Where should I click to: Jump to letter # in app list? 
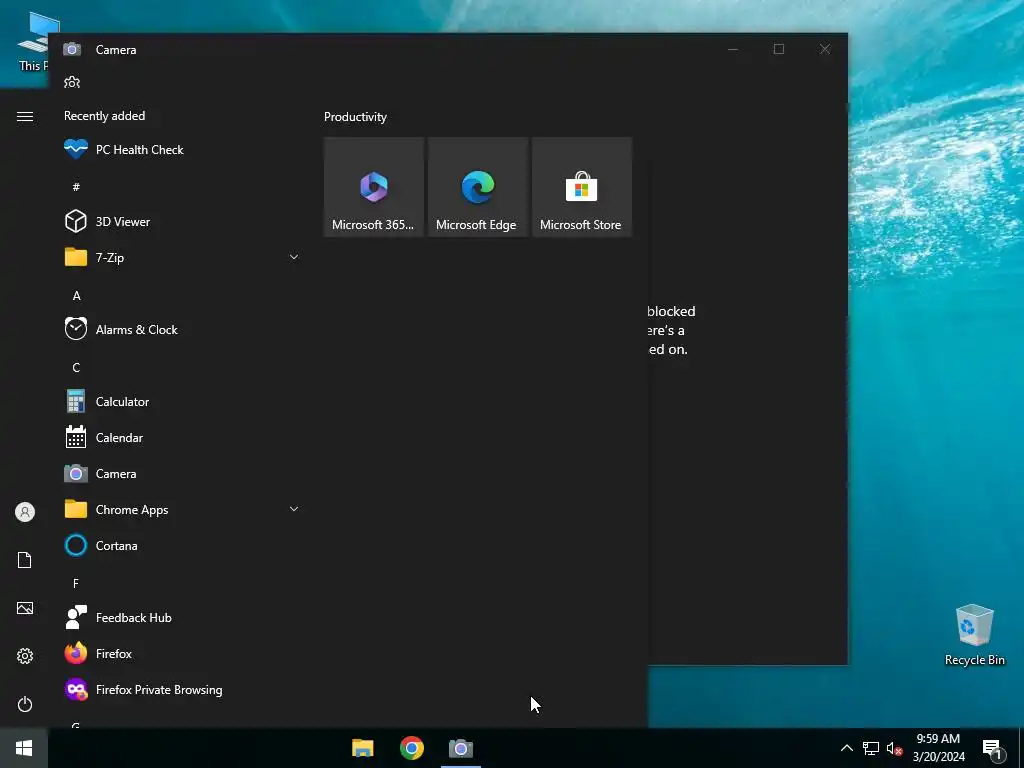[x=76, y=187]
